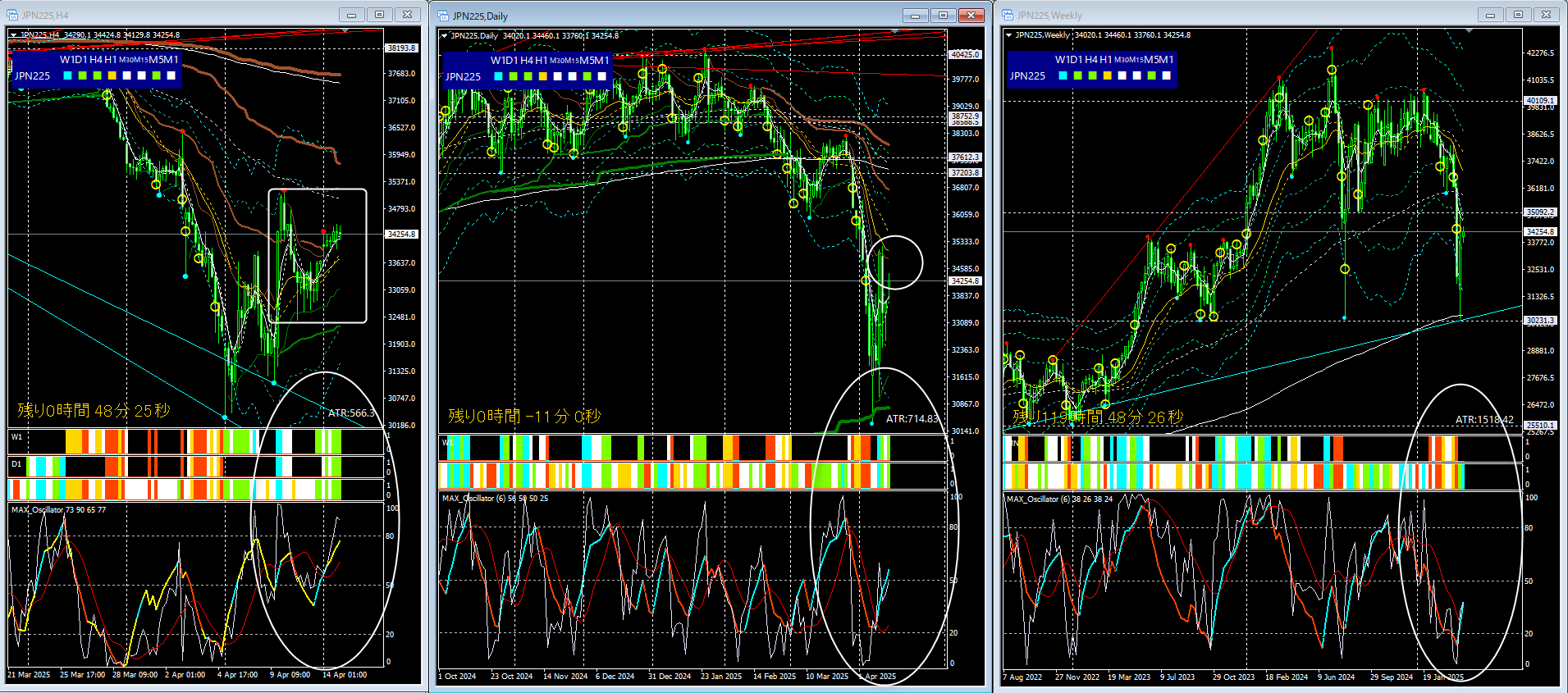Screen dimensions: 1568x693
Task: Click the 37612.3 price label in Daily window
Action: coord(965,157)
